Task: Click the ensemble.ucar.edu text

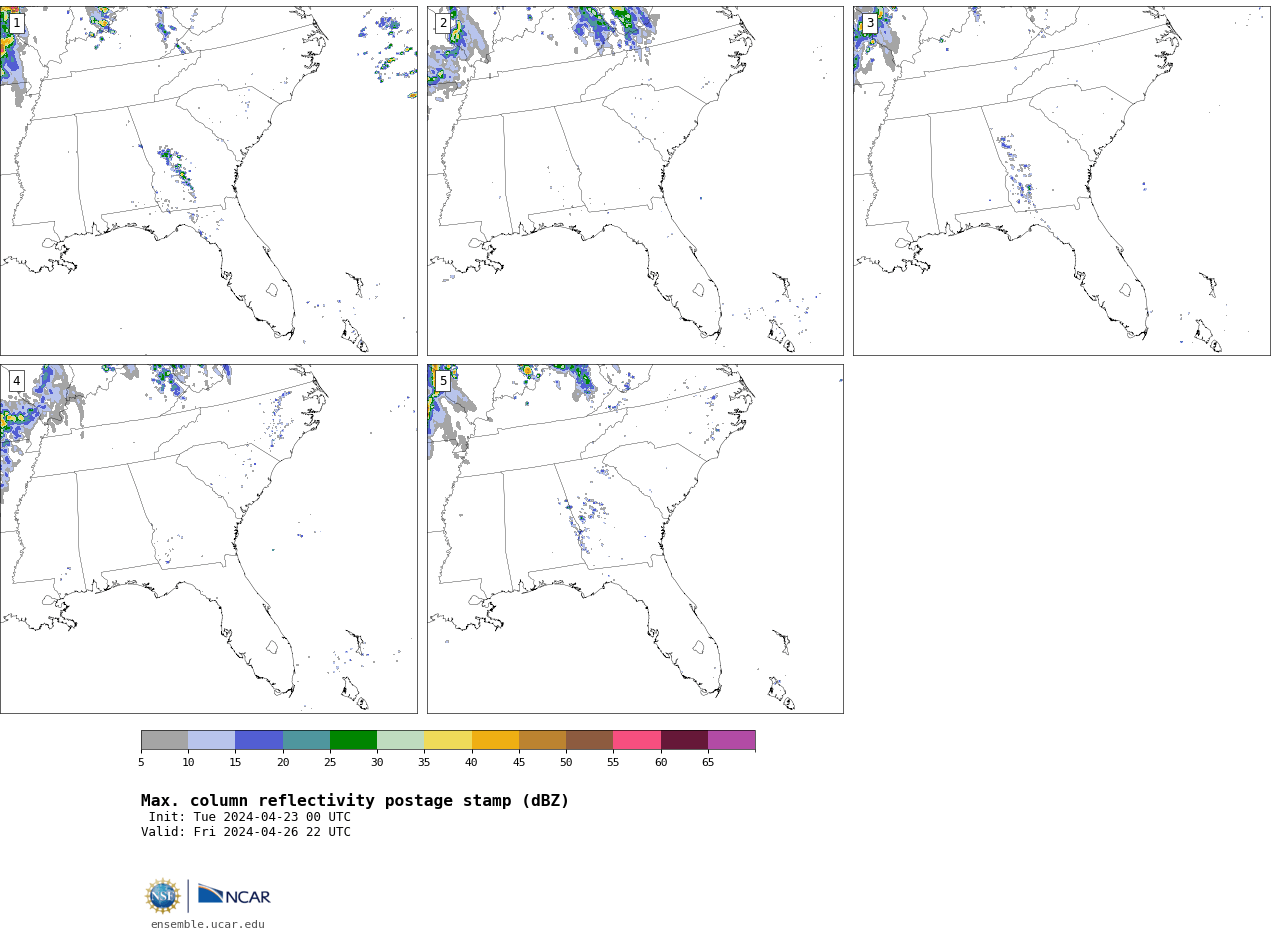Action: coord(208,925)
